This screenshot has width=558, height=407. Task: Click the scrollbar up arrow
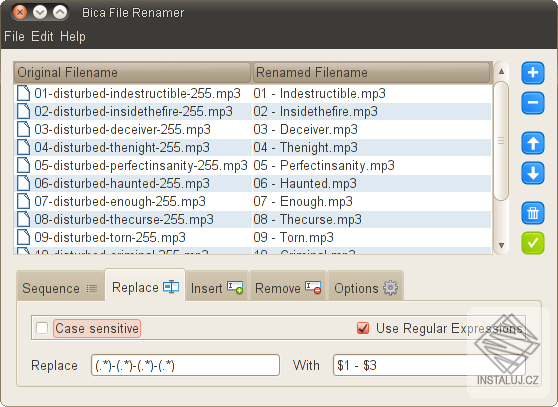click(501, 72)
